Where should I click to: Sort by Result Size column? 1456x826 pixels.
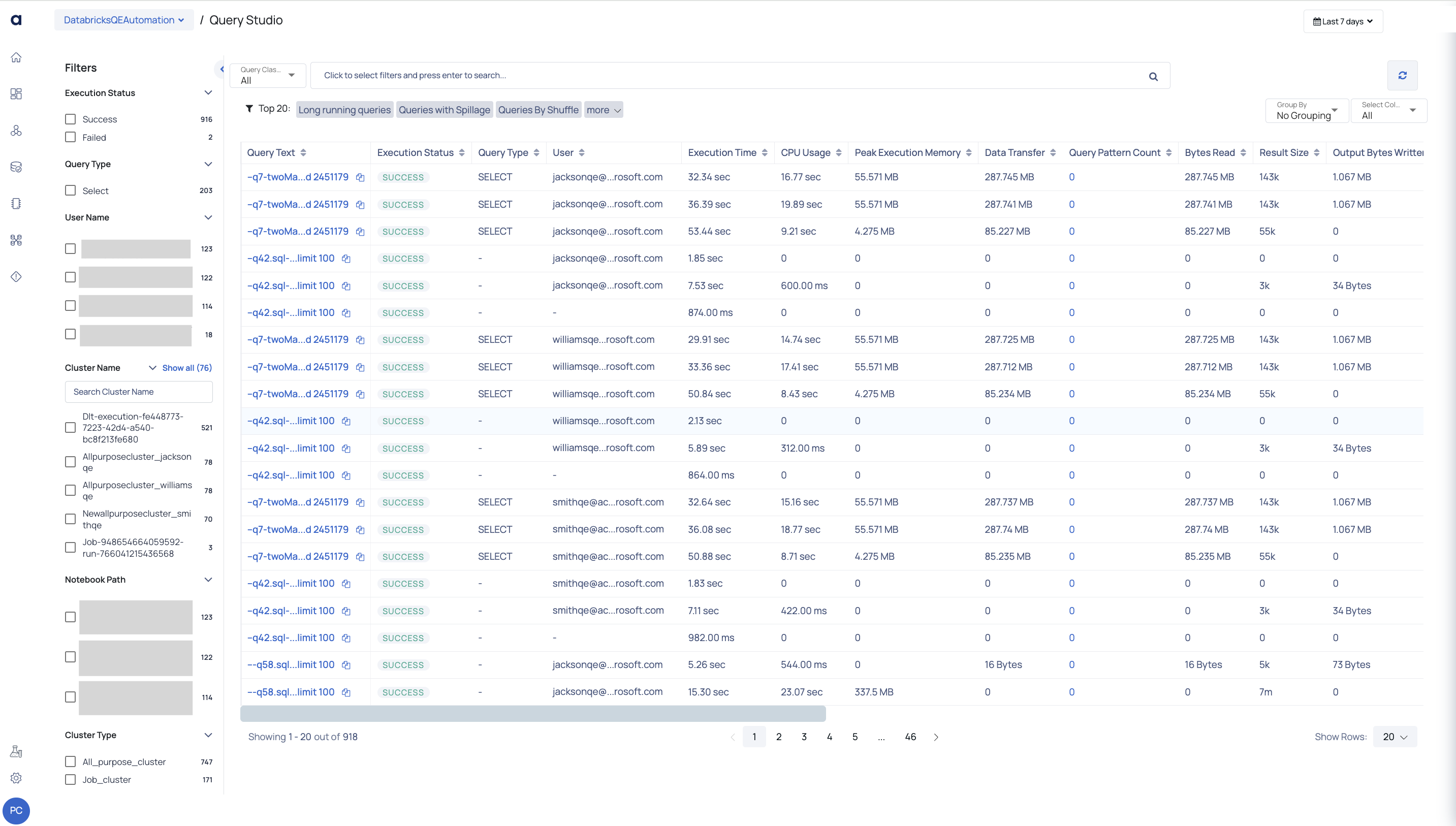click(1316, 152)
